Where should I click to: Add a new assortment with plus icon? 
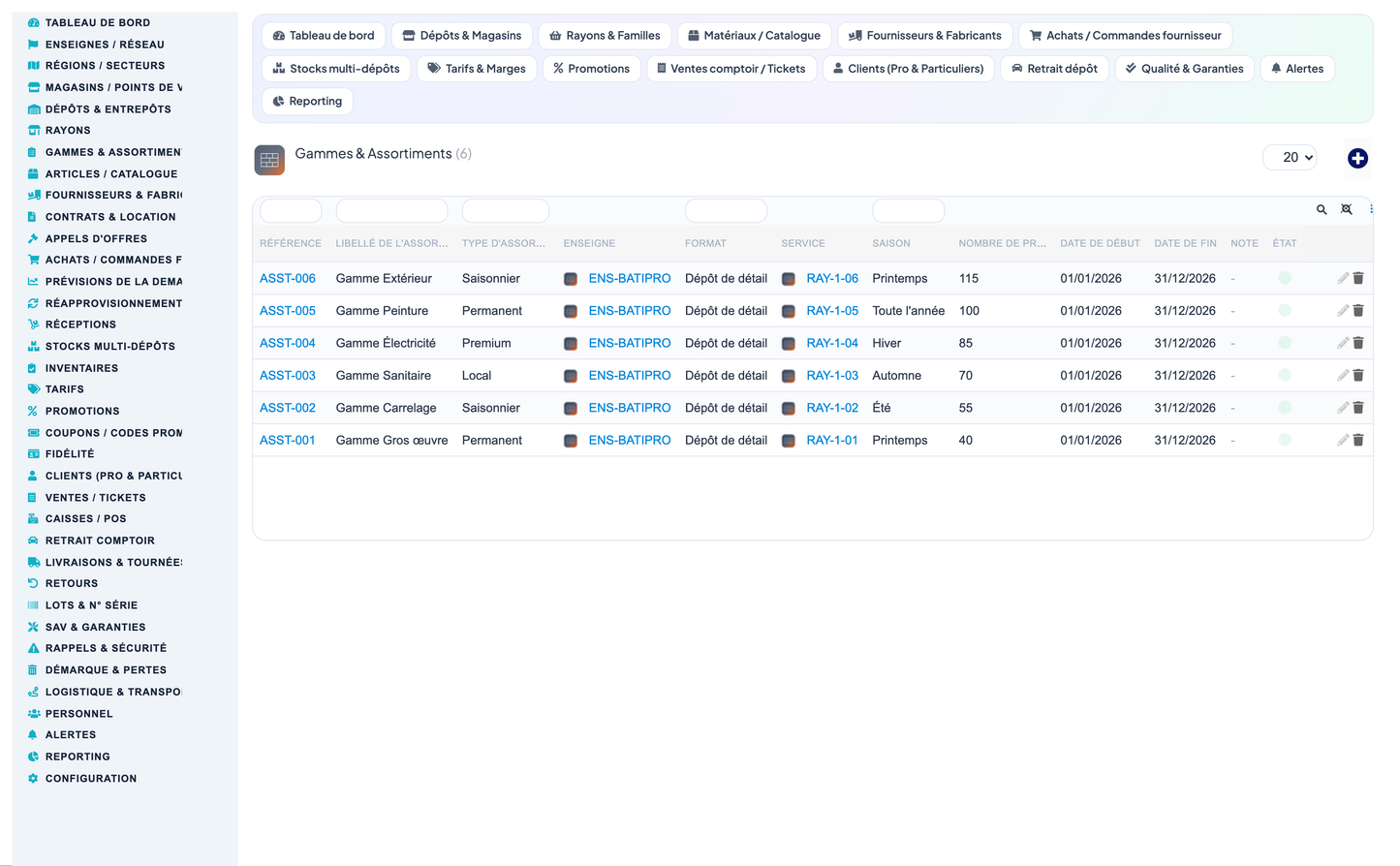click(x=1357, y=158)
